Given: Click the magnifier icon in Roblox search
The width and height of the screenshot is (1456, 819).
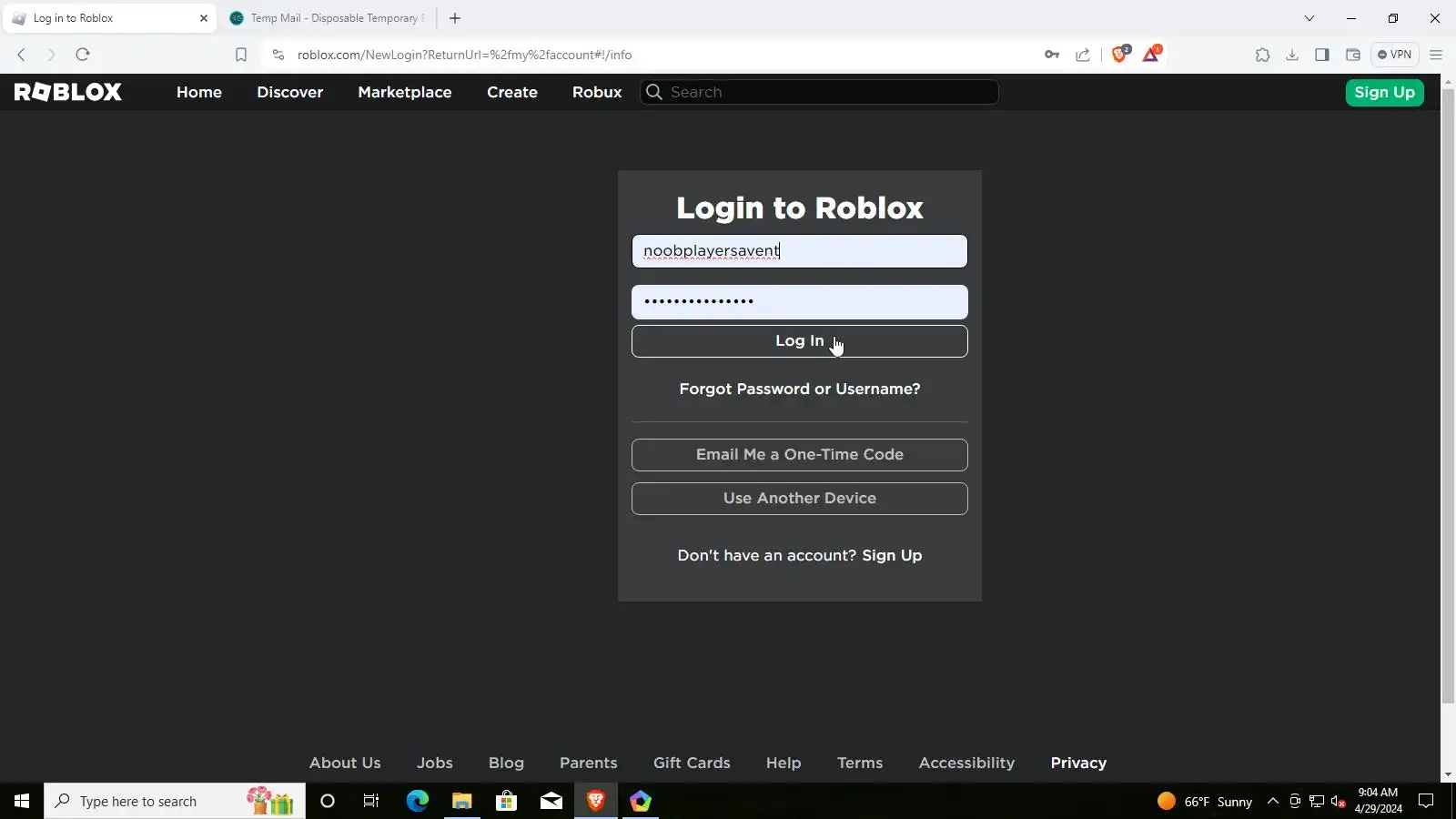Looking at the screenshot, I should tap(653, 92).
